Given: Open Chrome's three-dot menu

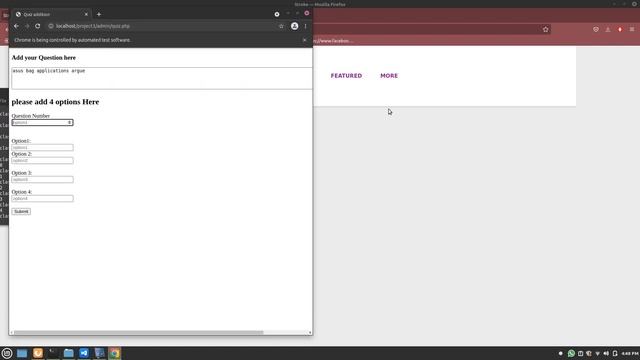Looking at the screenshot, I should [305, 26].
